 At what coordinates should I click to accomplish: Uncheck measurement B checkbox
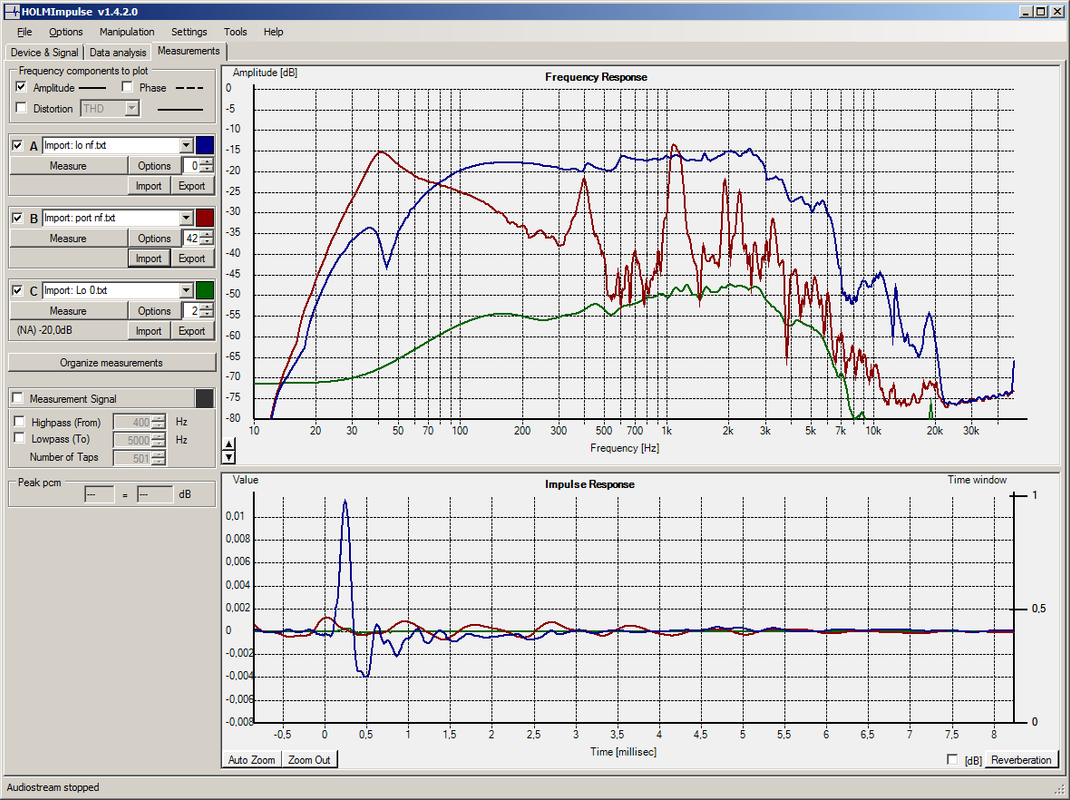18,218
